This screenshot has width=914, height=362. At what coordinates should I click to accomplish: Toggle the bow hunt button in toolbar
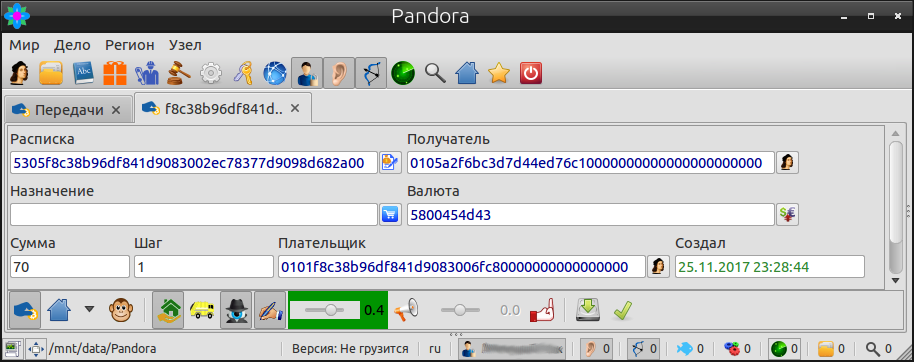371,73
